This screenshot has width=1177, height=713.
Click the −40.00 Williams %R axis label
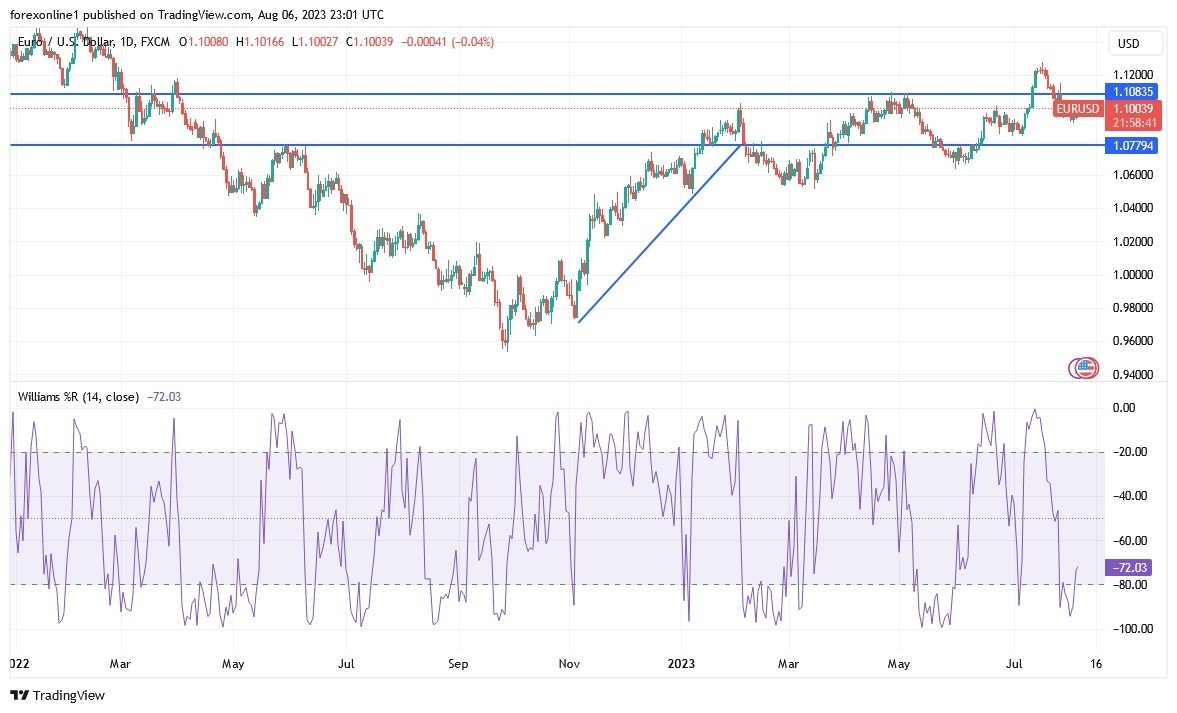(1129, 495)
